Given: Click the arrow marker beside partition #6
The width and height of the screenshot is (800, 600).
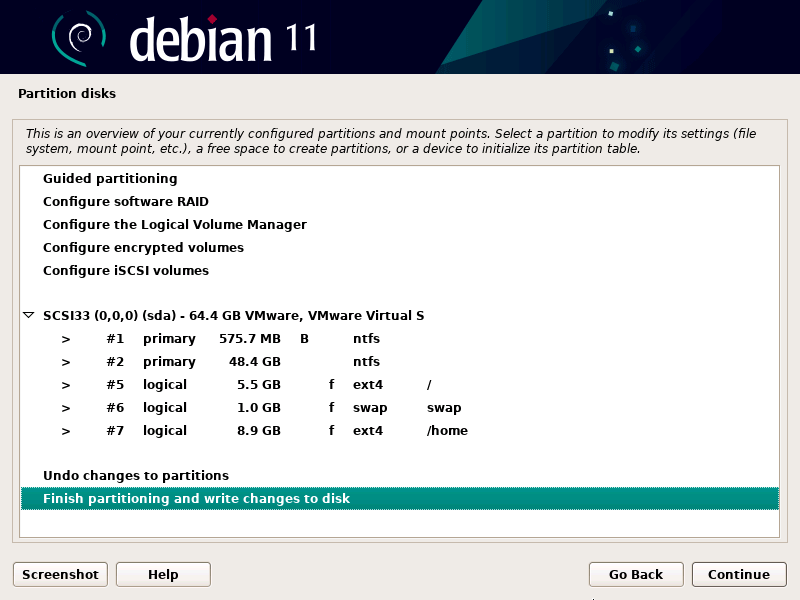Looking at the screenshot, I should [66, 408].
